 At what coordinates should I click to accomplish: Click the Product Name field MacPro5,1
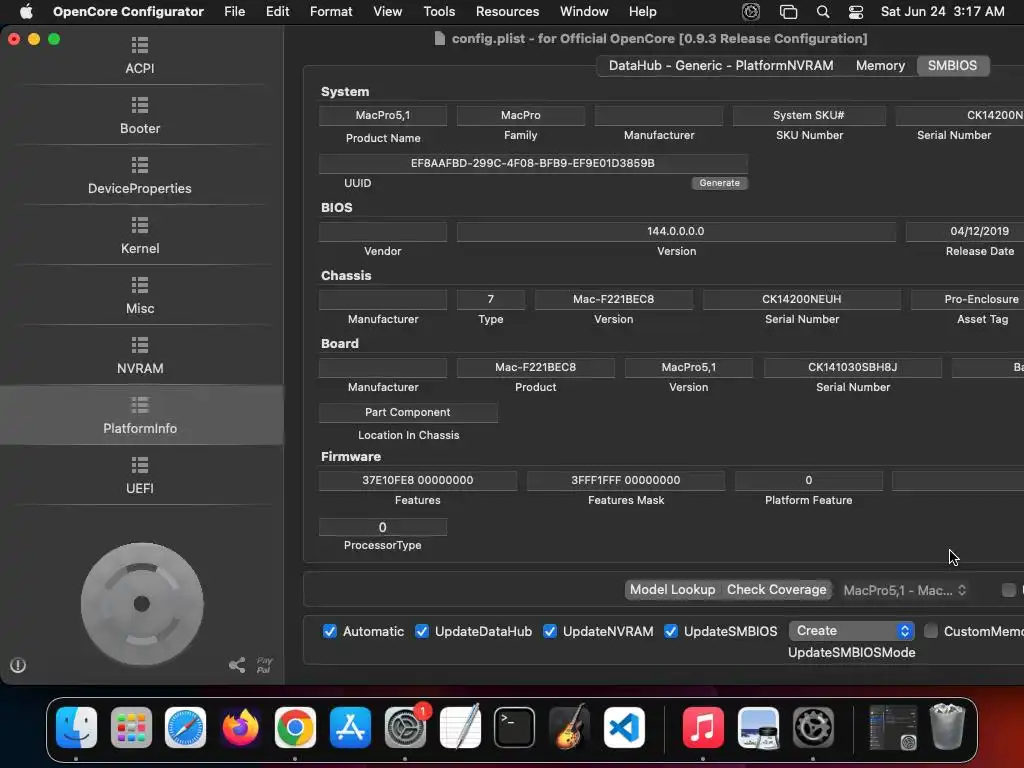coord(383,115)
